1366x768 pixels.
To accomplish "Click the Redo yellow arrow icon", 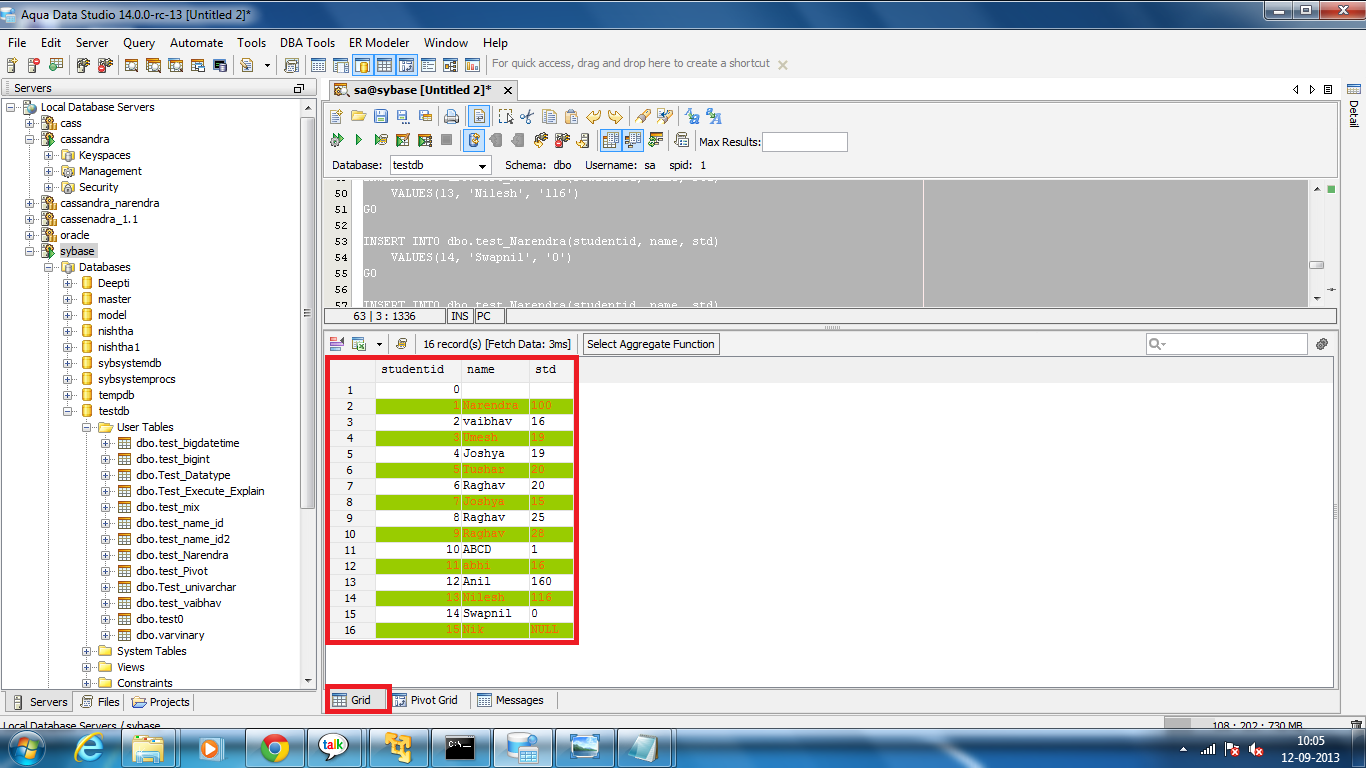I will [615, 116].
